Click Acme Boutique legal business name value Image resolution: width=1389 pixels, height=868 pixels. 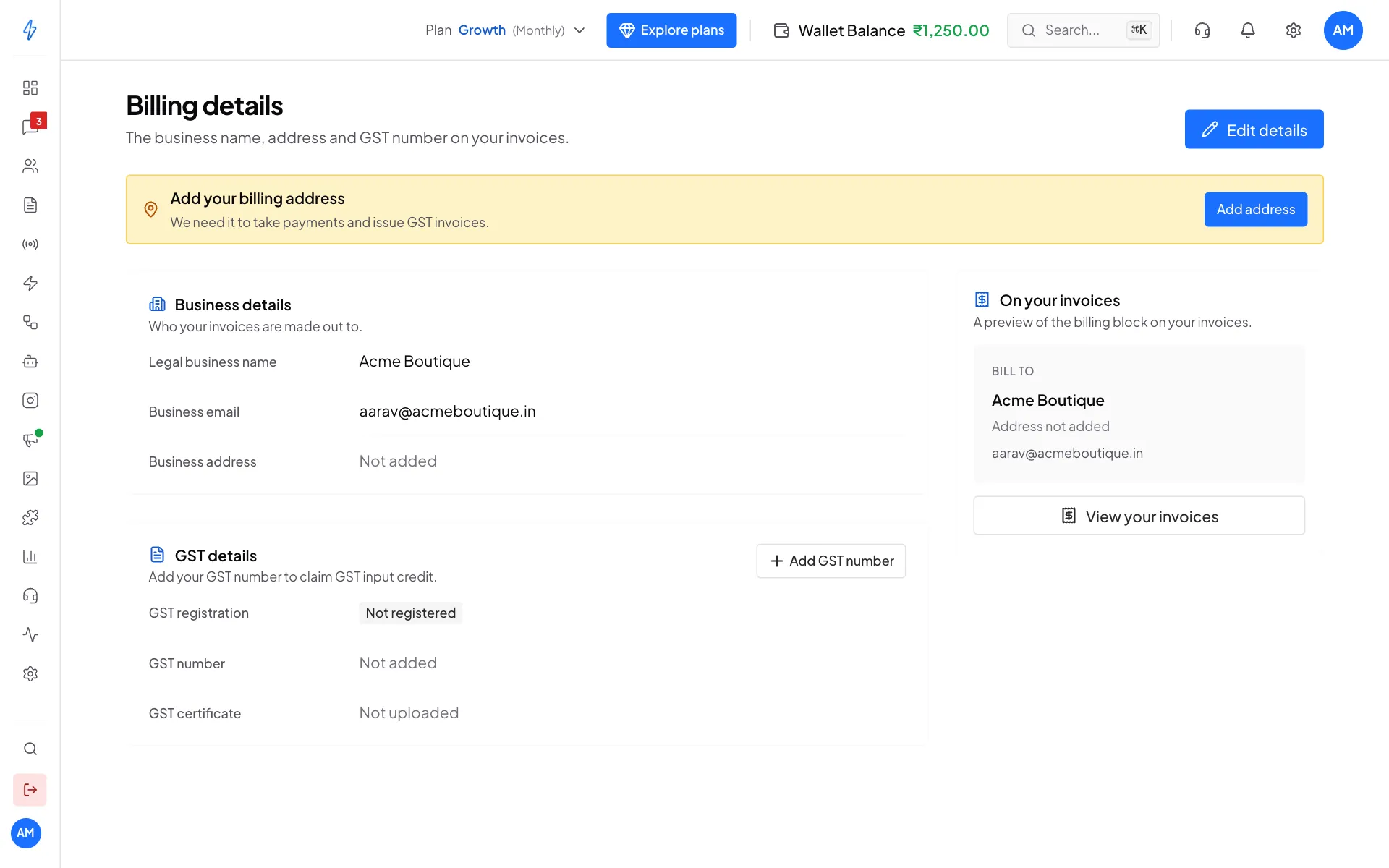coord(415,361)
